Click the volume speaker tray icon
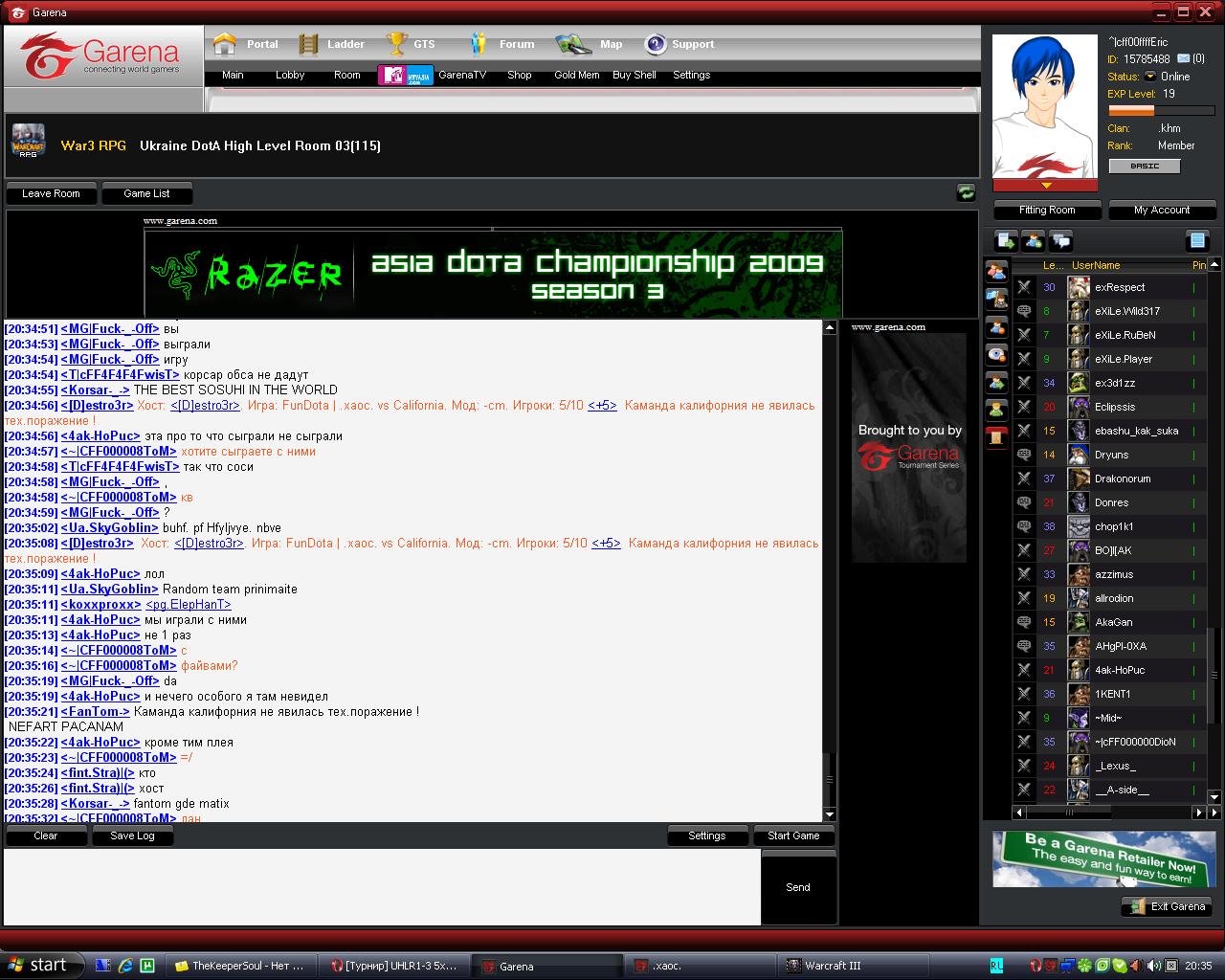 coord(1154,966)
